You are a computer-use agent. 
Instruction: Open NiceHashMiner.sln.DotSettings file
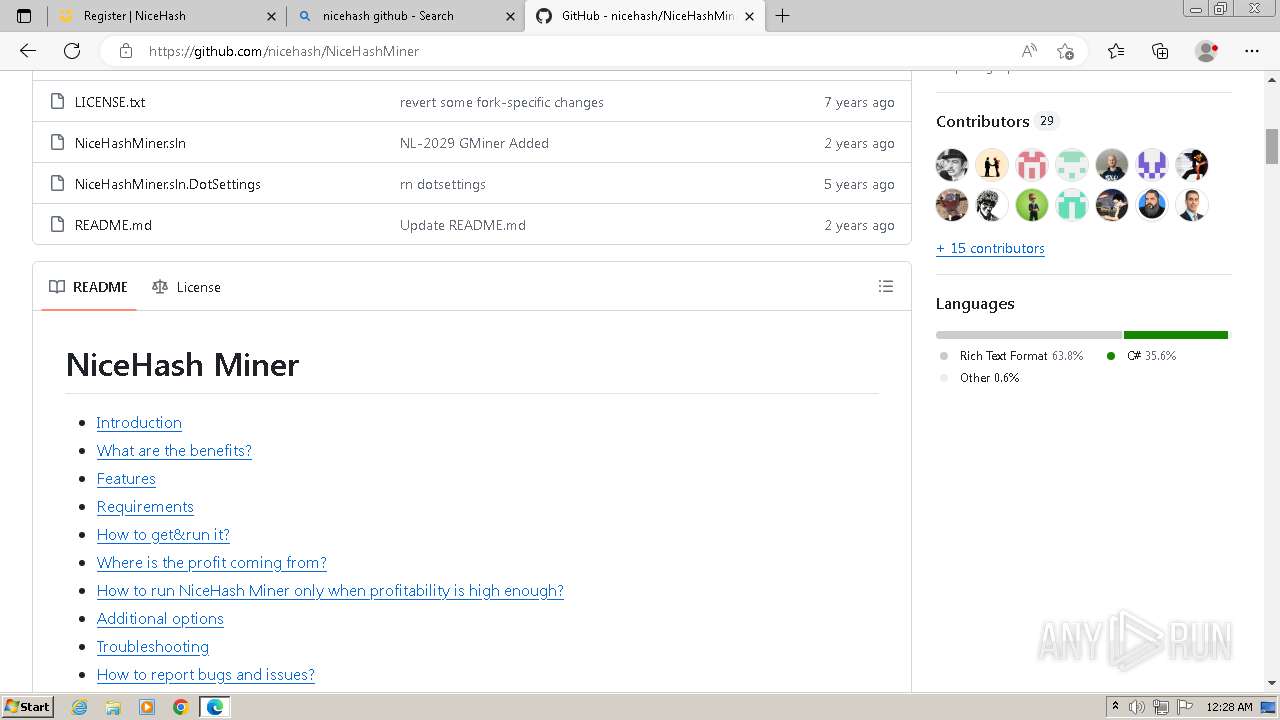coord(168,184)
